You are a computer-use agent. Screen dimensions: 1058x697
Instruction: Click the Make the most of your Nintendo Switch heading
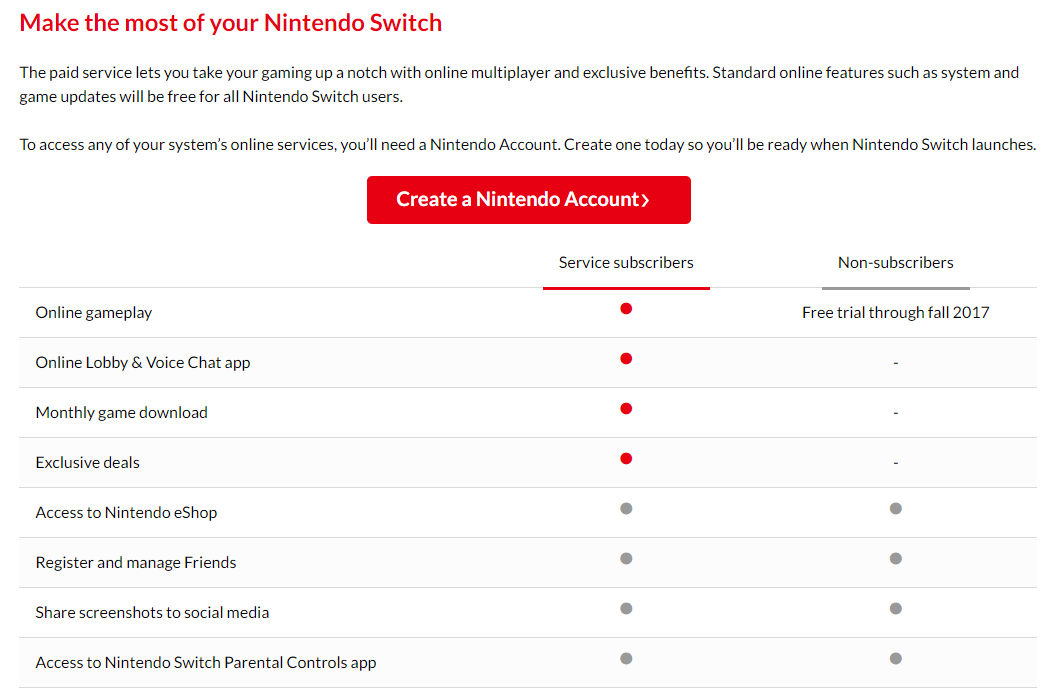click(x=229, y=22)
